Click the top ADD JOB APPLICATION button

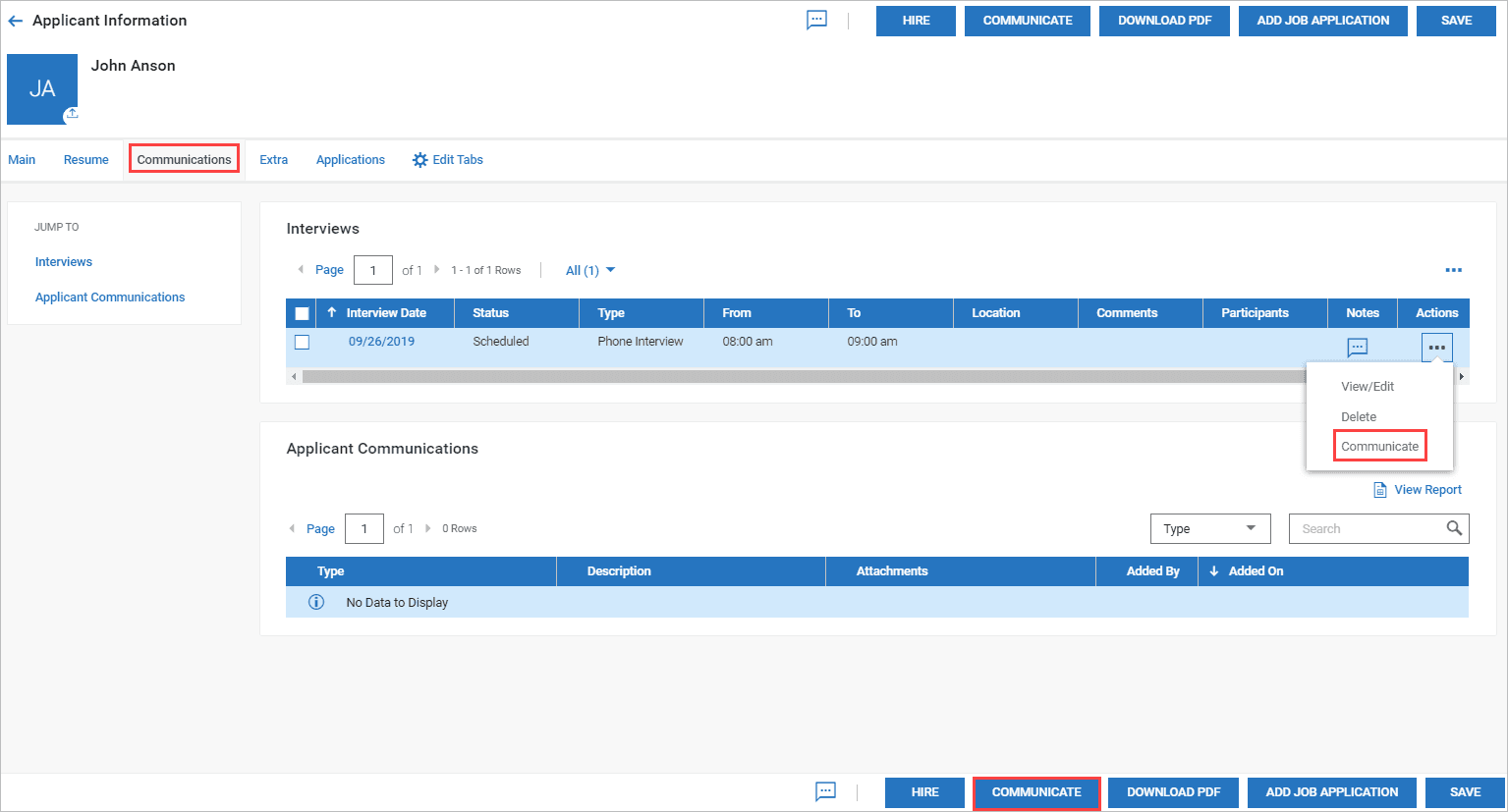pos(1323,21)
